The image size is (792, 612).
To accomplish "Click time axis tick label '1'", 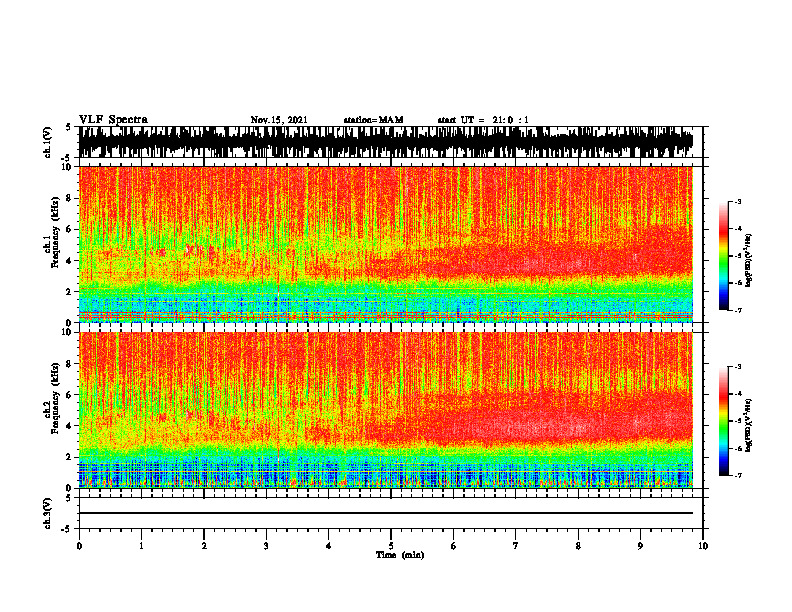I will pyautogui.click(x=141, y=546).
